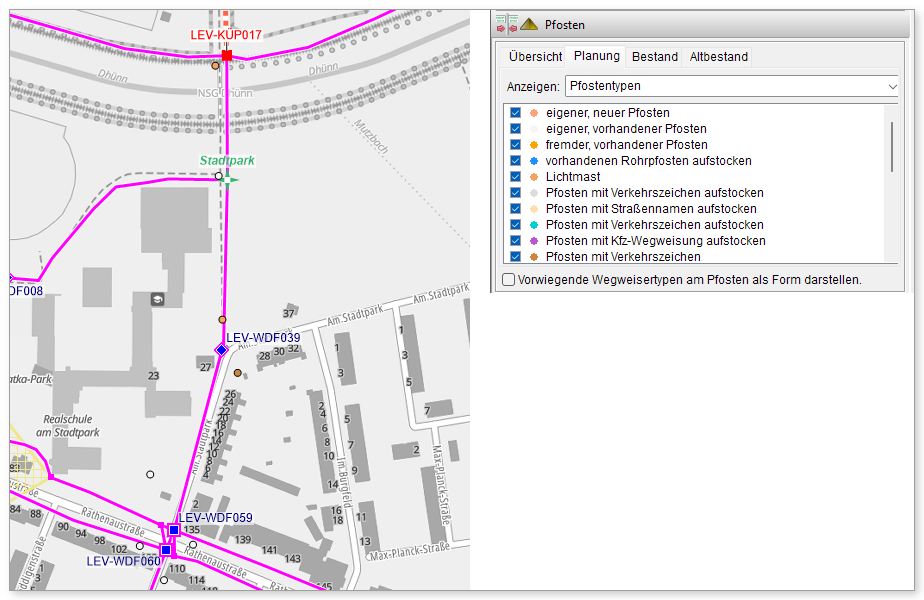This screenshot has height=600, width=924.
Task: Toggle the Lichtmast checkbox
Action: coord(516,176)
